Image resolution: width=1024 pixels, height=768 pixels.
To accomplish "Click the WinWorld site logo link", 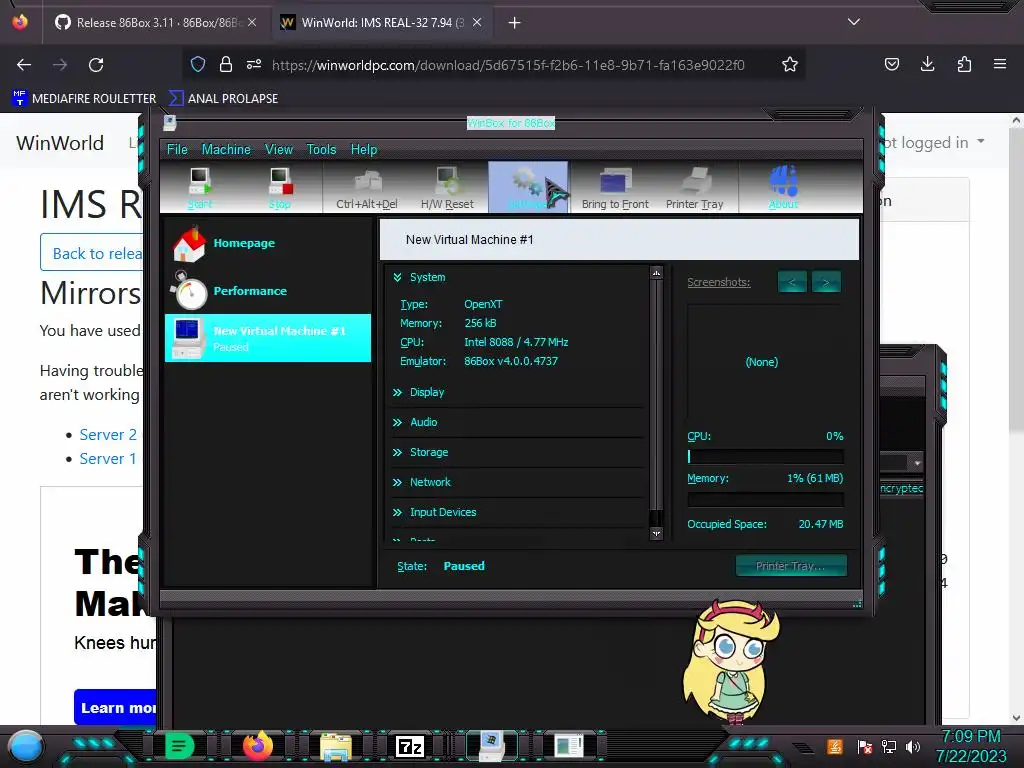I will click(59, 142).
